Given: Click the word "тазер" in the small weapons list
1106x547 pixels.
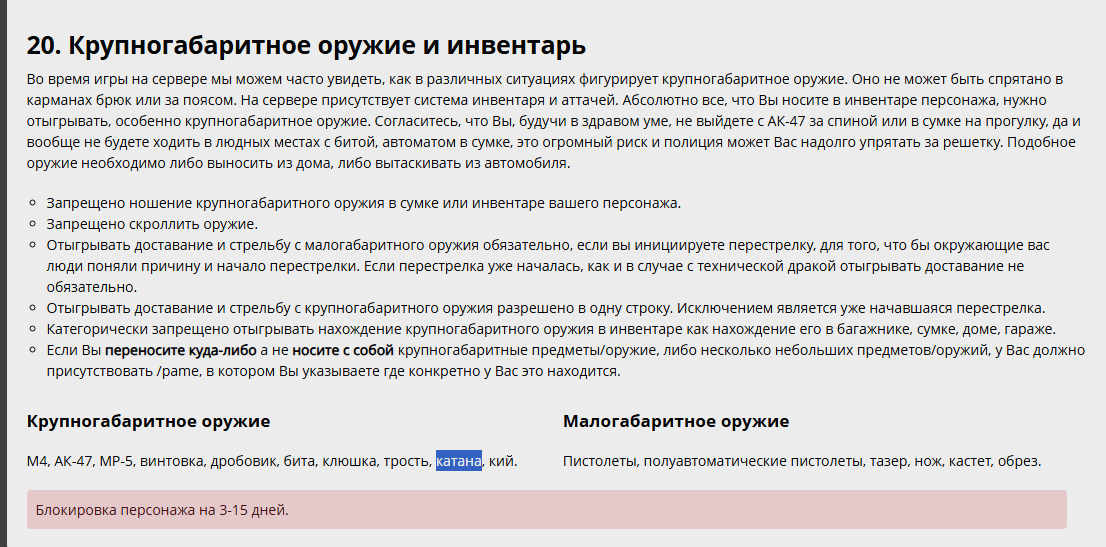Looking at the screenshot, I should [889, 461].
